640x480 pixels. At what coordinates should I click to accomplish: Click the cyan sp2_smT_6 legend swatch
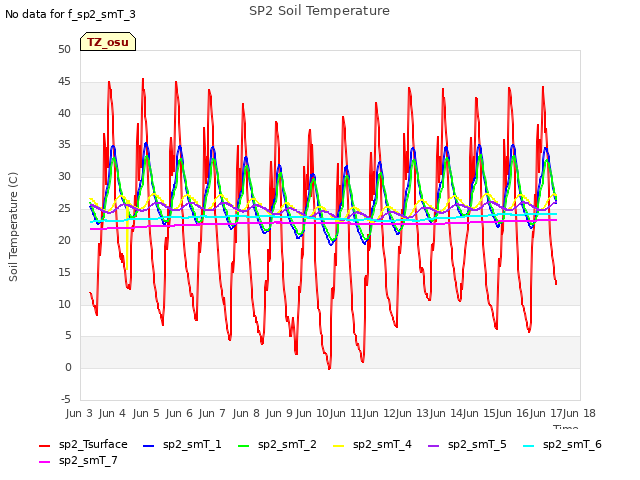tap(529, 446)
